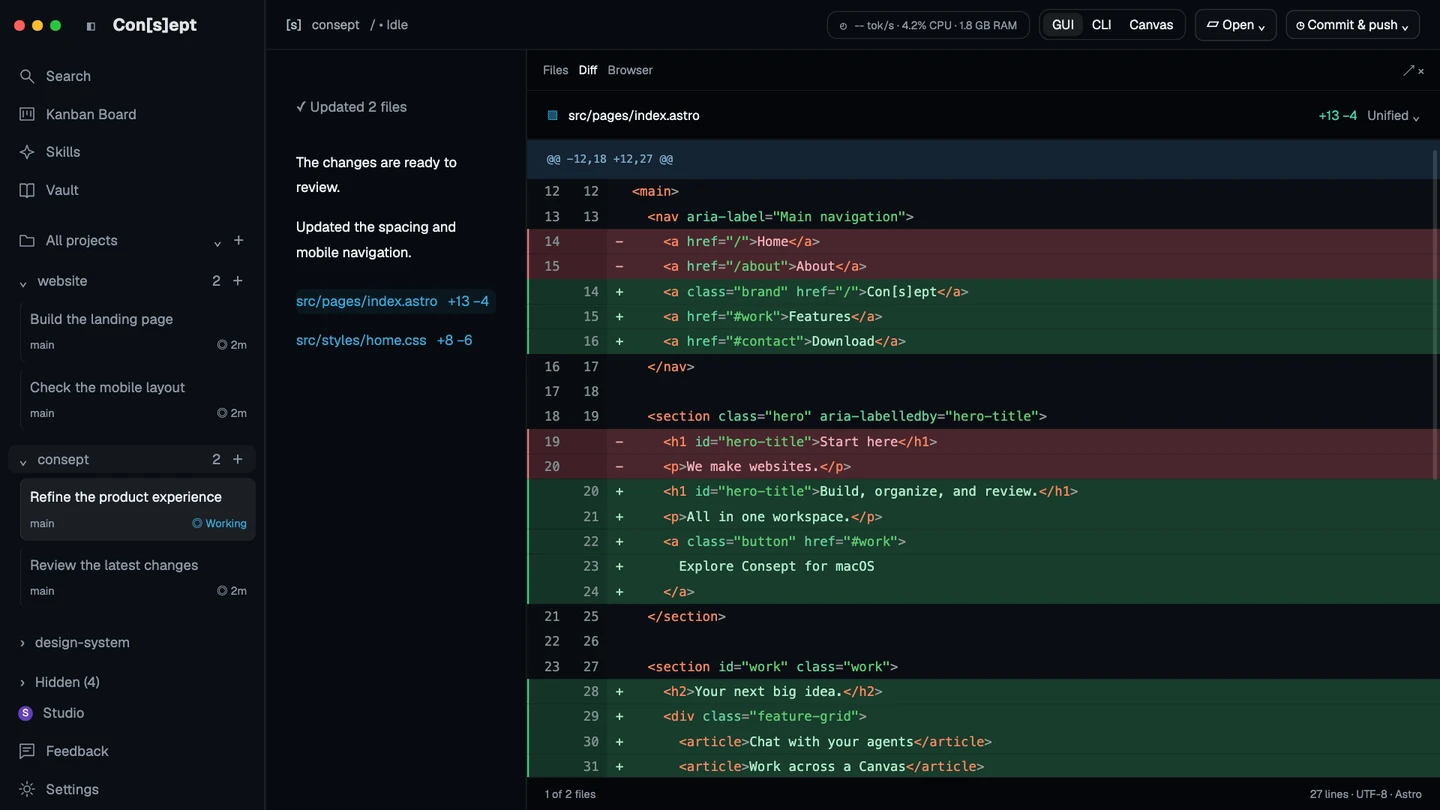Click the Kanban Board icon

tap(27, 114)
